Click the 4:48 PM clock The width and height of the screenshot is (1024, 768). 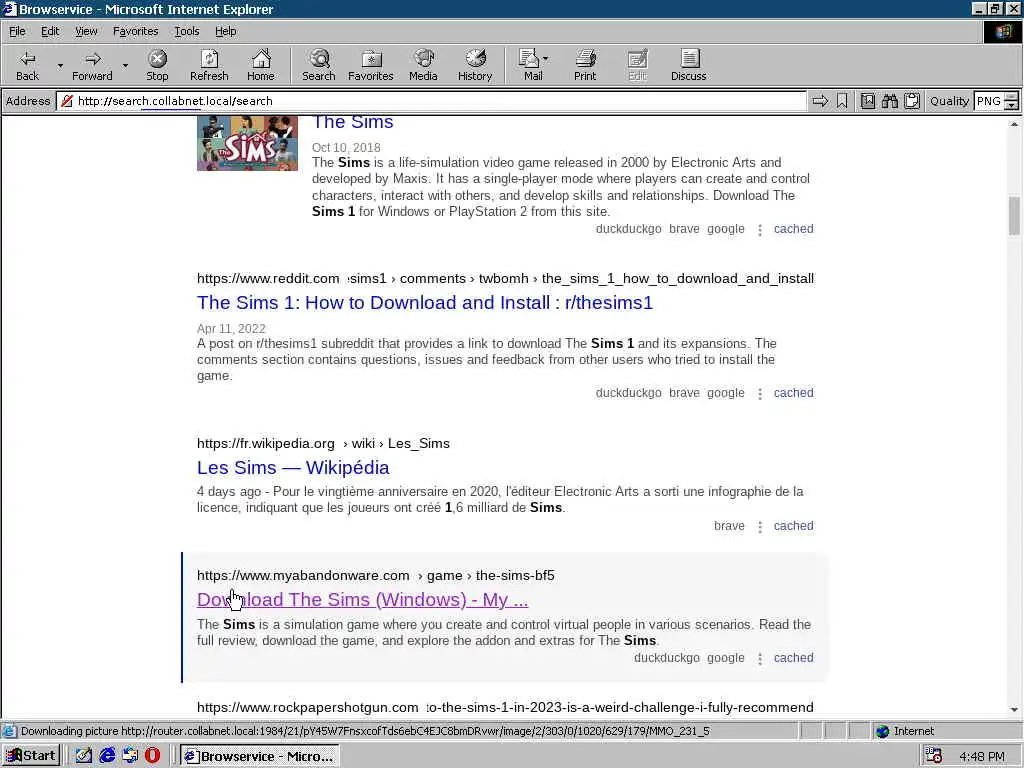click(982, 756)
